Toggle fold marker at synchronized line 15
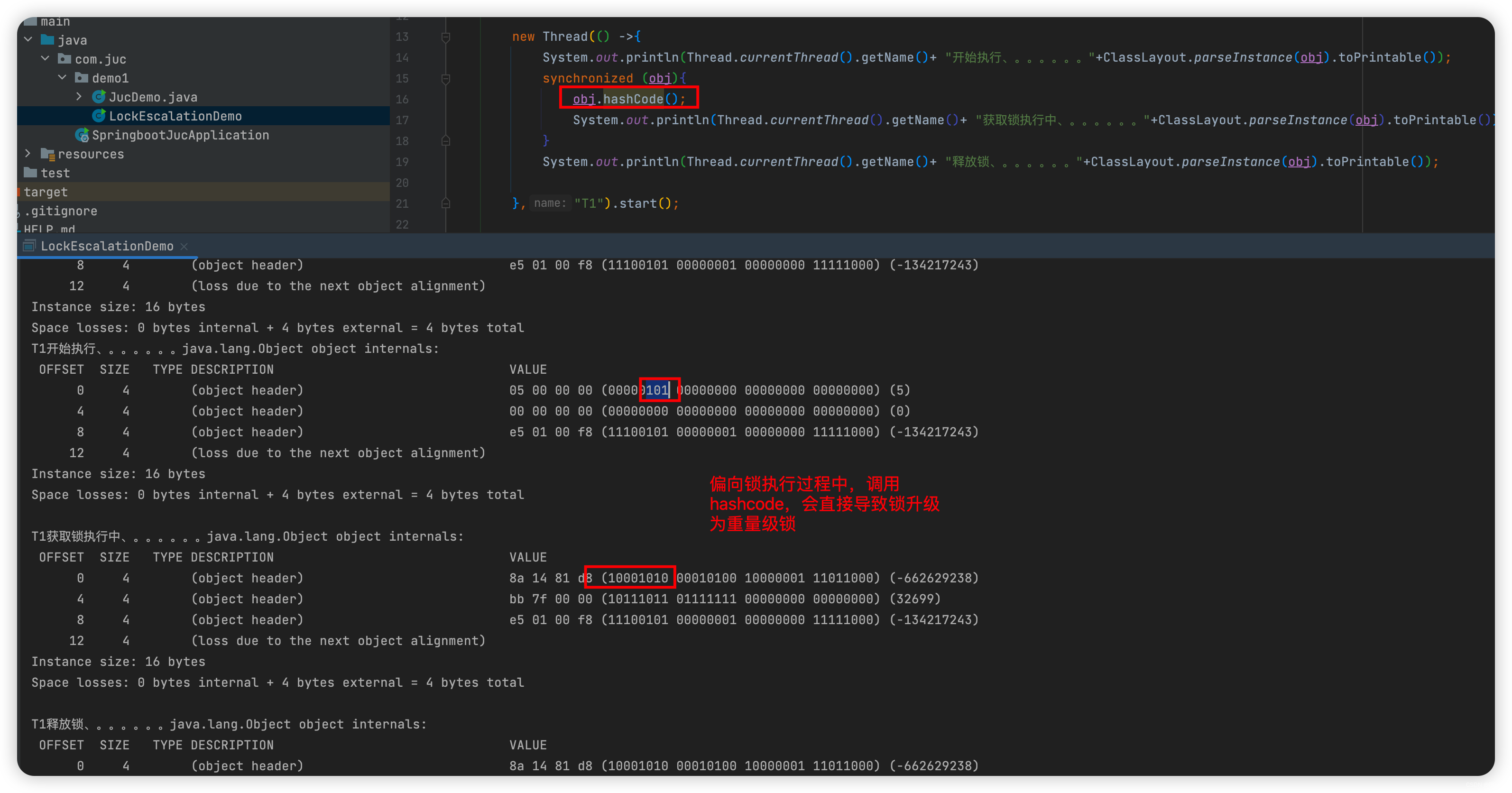This screenshot has height=793, width=1512. 445,79
